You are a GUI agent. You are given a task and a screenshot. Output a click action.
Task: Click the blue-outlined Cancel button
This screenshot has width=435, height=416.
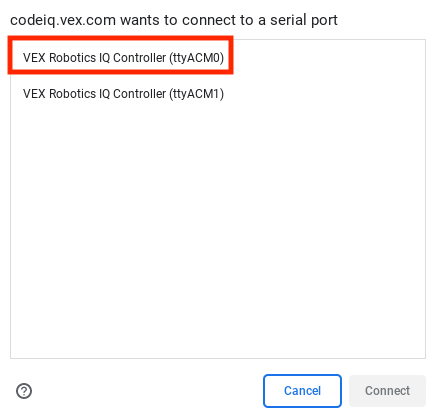302,391
